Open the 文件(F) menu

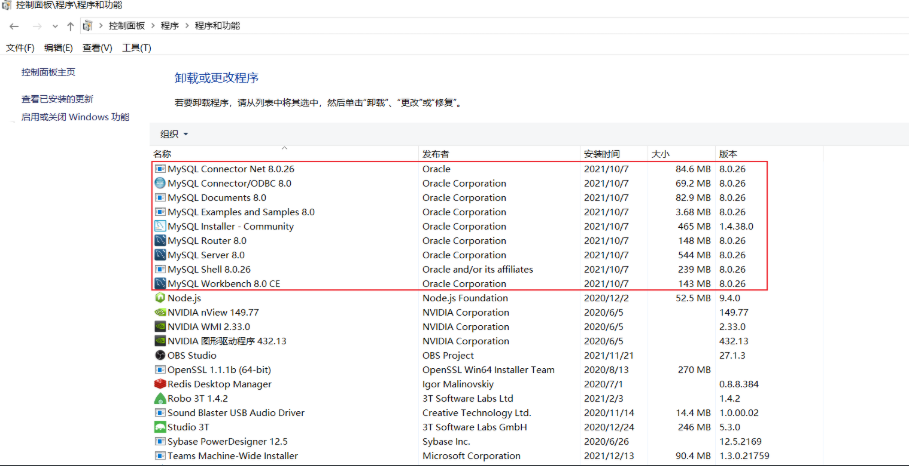click(x=20, y=48)
